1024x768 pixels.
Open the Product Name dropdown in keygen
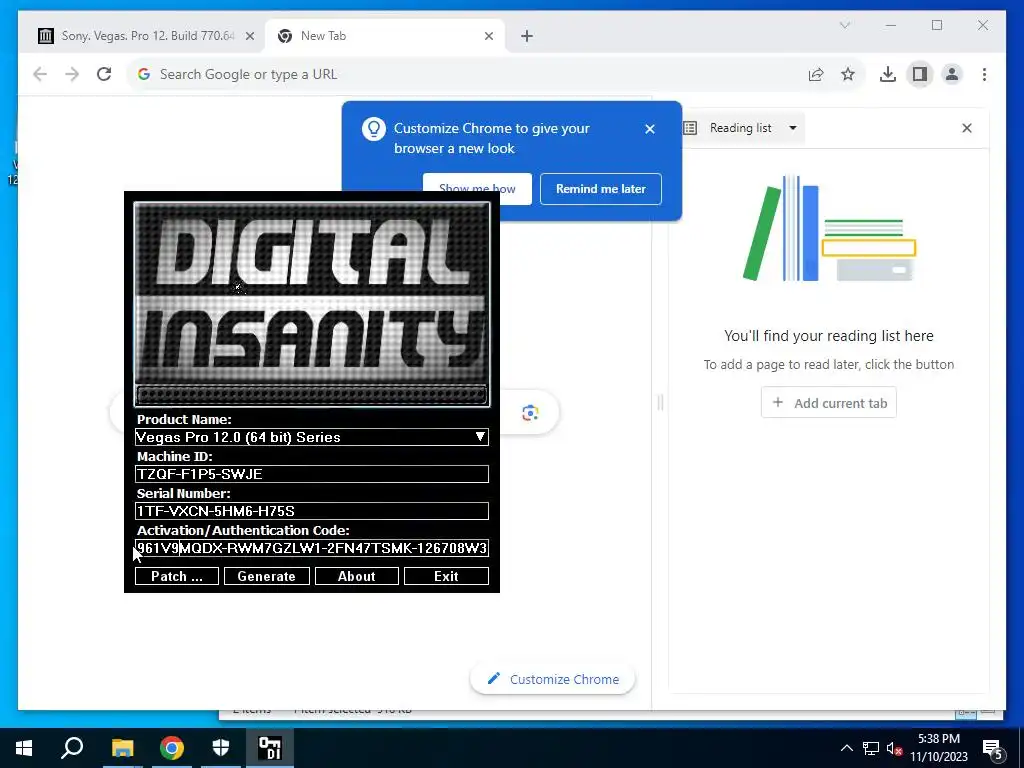pos(312,437)
